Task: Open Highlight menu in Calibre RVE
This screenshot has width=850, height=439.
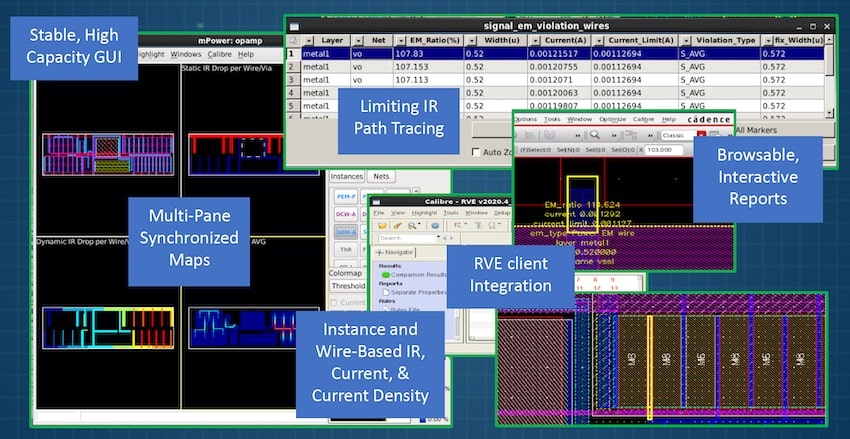Action: (424, 213)
